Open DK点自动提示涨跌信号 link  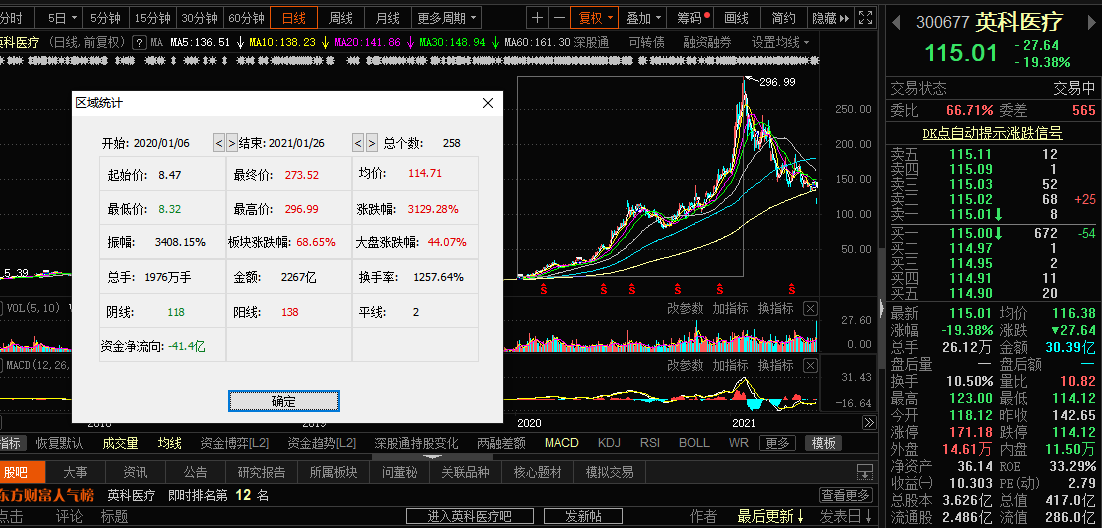click(x=992, y=133)
